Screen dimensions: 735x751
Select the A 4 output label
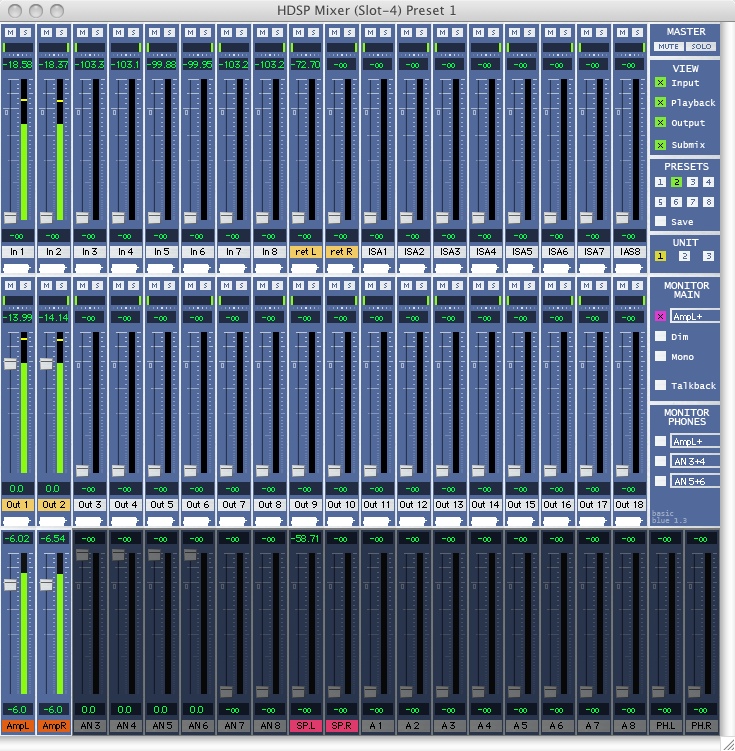486,726
